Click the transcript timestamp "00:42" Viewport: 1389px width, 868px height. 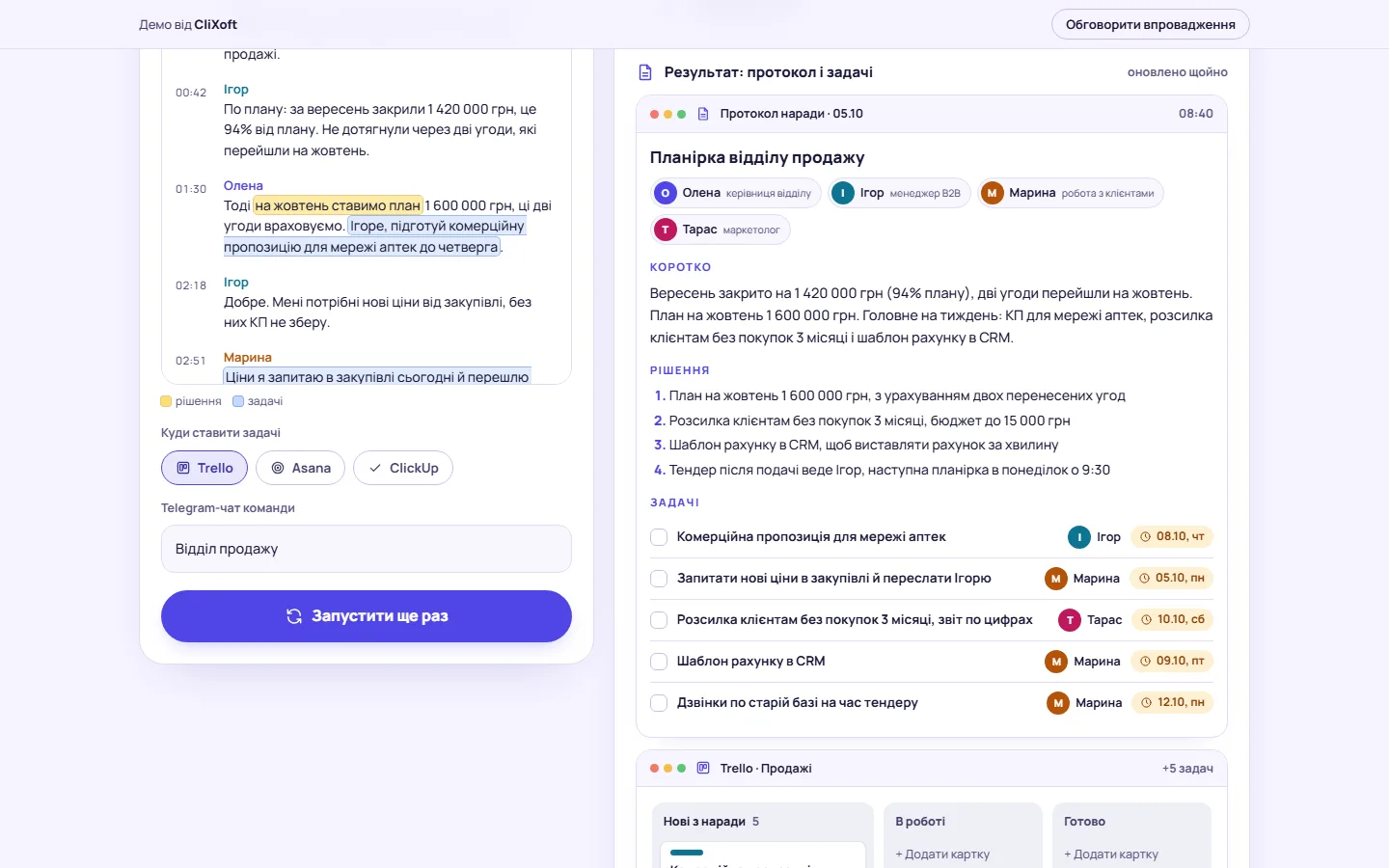[191, 93]
